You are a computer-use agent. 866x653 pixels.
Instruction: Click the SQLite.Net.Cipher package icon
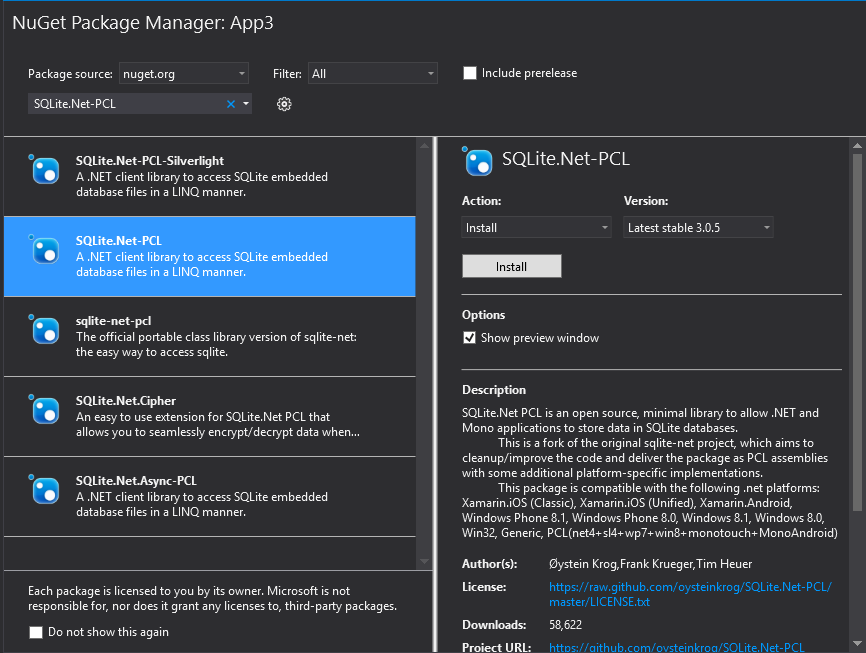pos(46,412)
